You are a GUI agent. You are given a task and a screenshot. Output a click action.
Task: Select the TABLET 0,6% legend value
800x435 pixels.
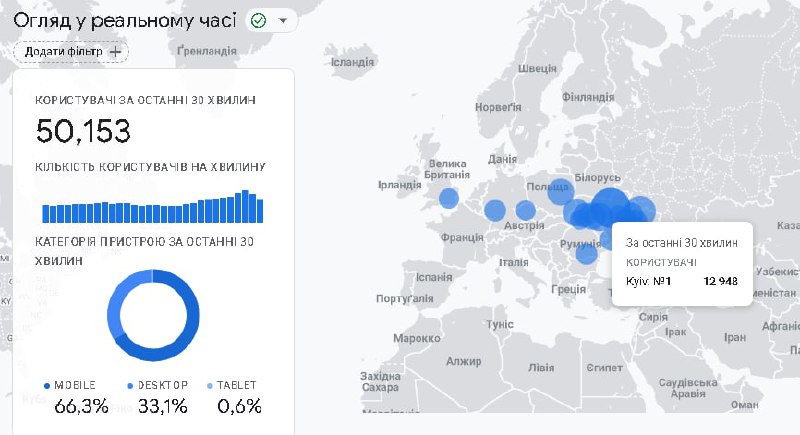pos(240,406)
